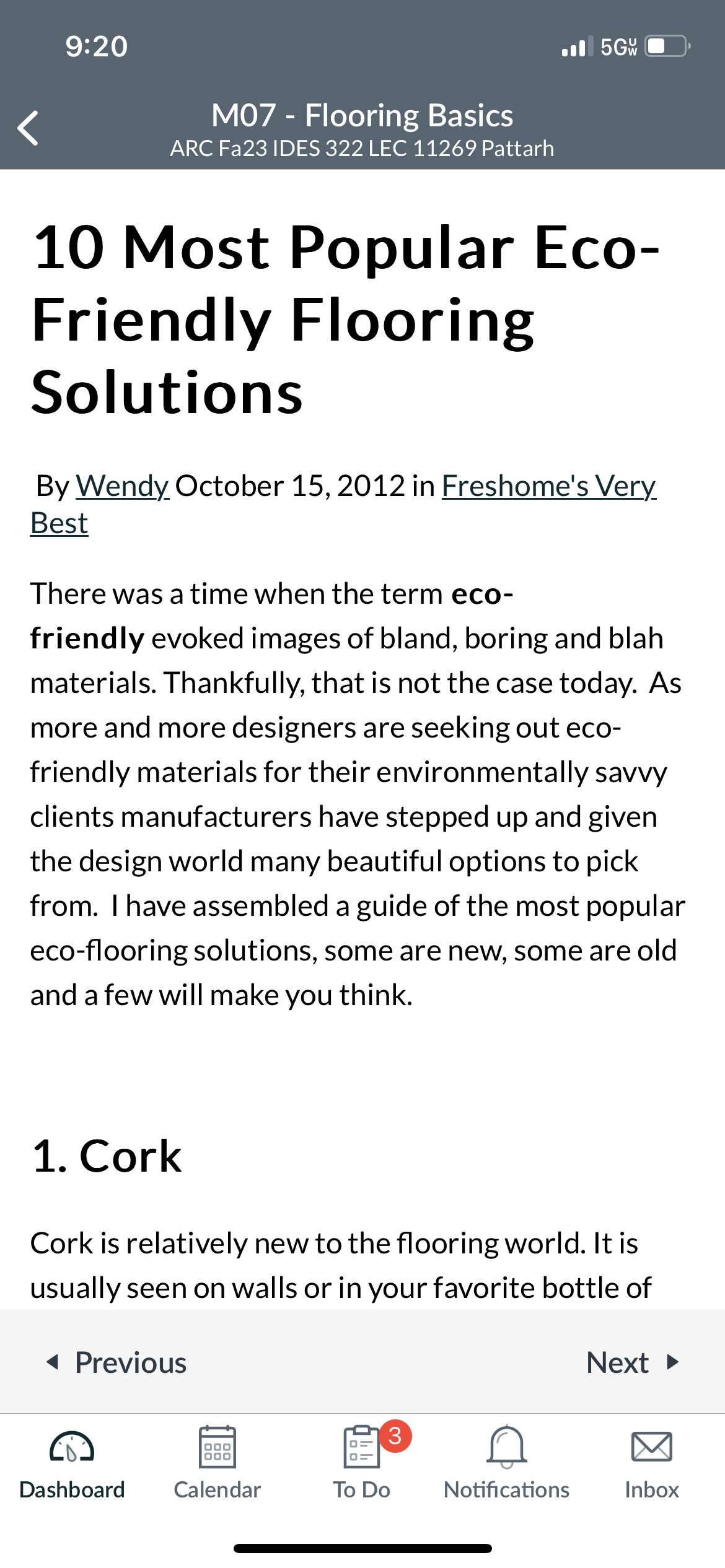Tap the red 3 badge on To Do
The height and width of the screenshot is (1568, 725).
[395, 1435]
